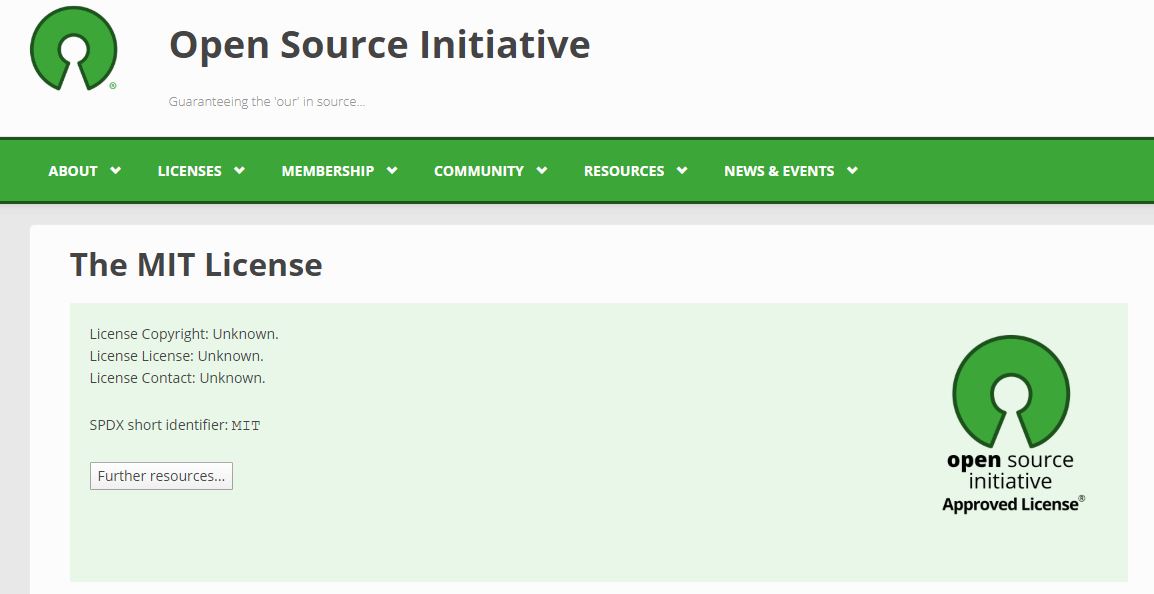Click the Further resources button
The height and width of the screenshot is (594, 1154).
[161, 476]
